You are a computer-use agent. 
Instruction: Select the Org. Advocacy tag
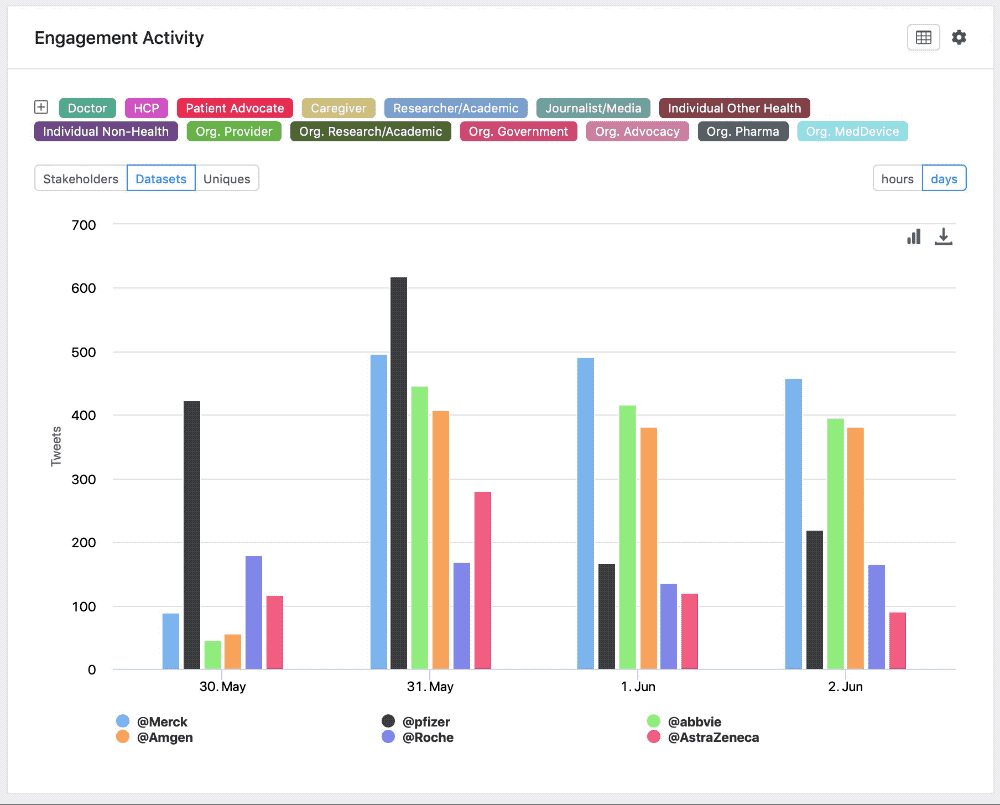(x=637, y=131)
